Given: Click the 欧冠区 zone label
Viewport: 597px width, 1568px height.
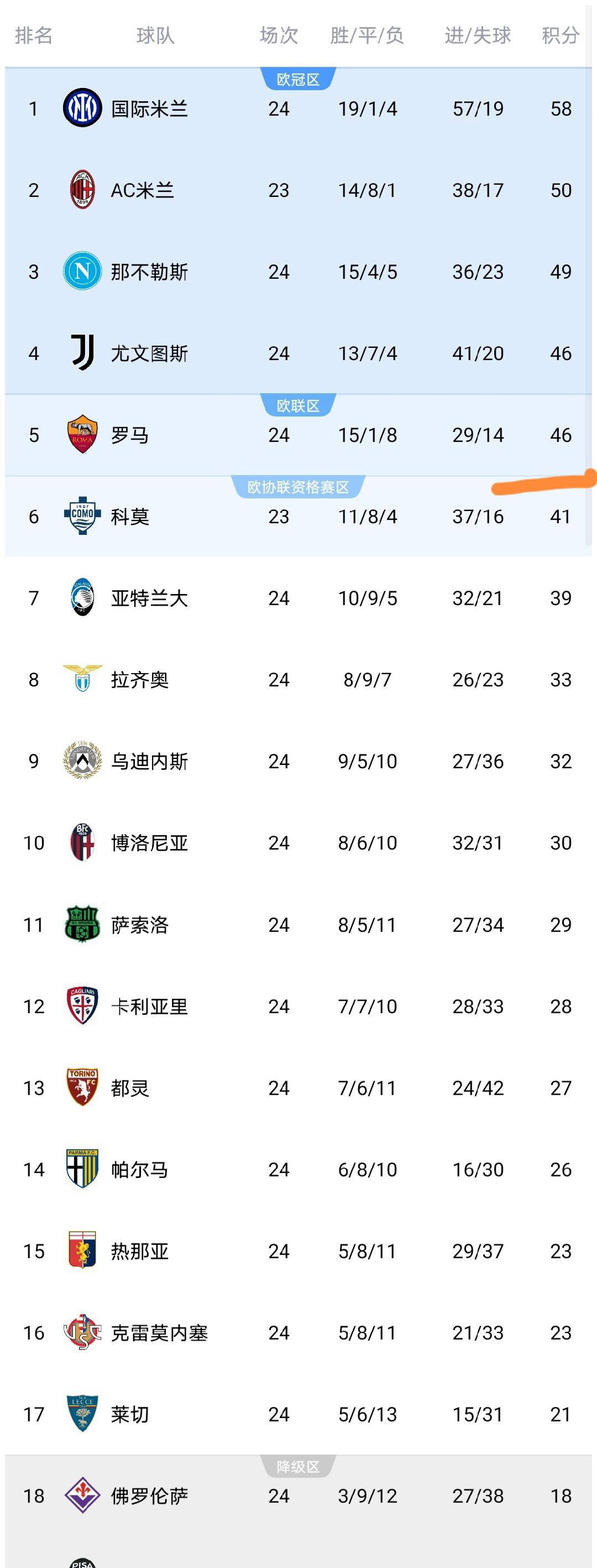Looking at the screenshot, I should (298, 80).
